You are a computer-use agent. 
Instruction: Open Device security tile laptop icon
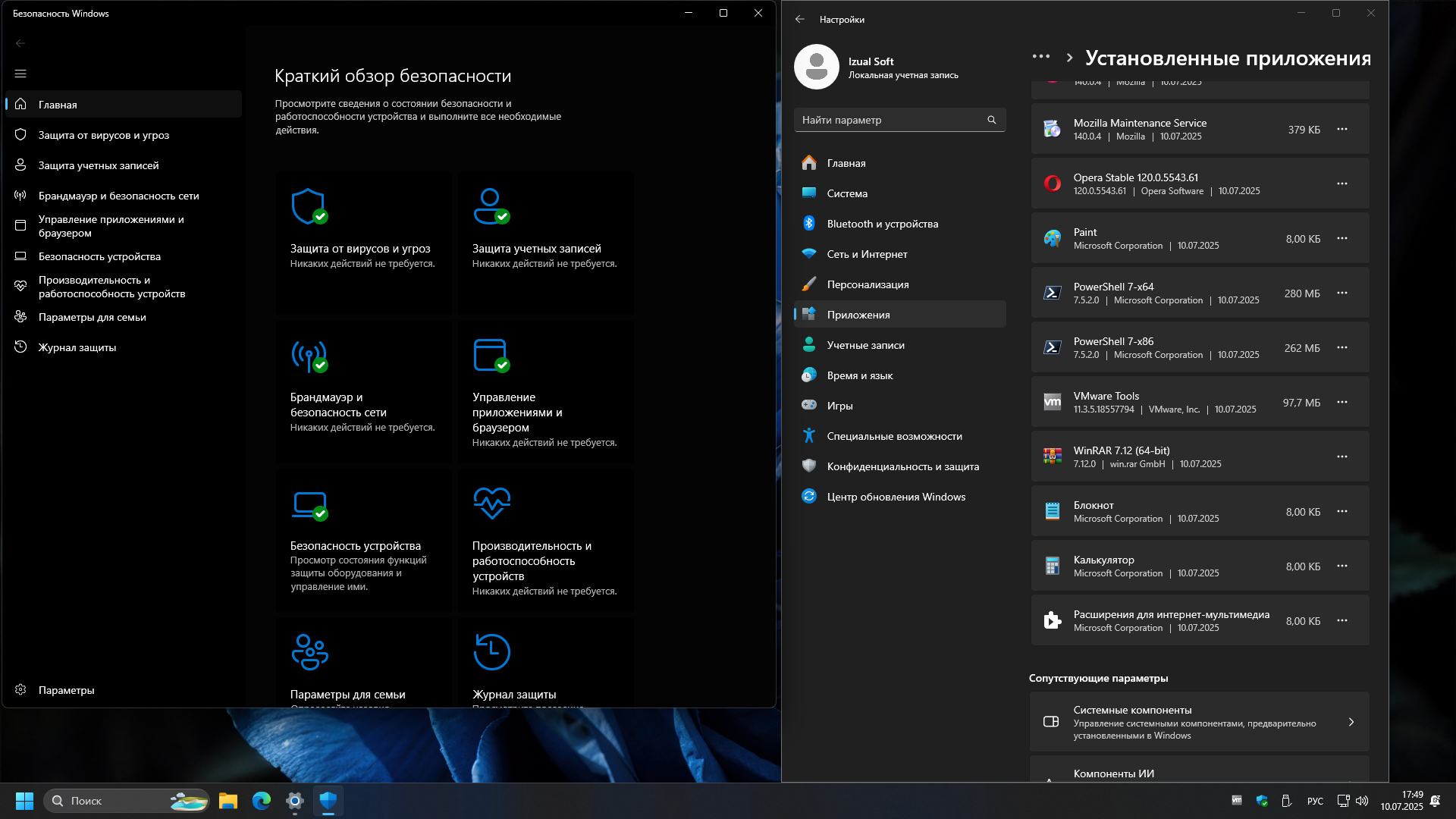(309, 505)
